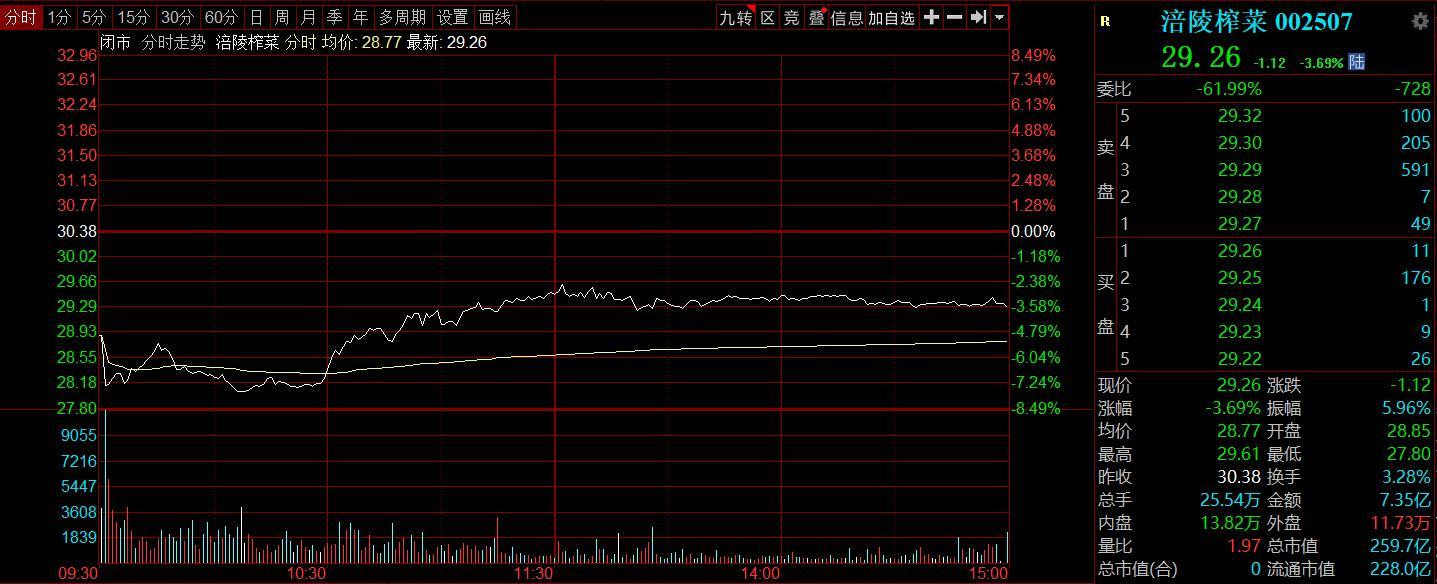The height and width of the screenshot is (584, 1437).
Task: Switch to the 年 yearly chart tab
Action: (x=360, y=17)
